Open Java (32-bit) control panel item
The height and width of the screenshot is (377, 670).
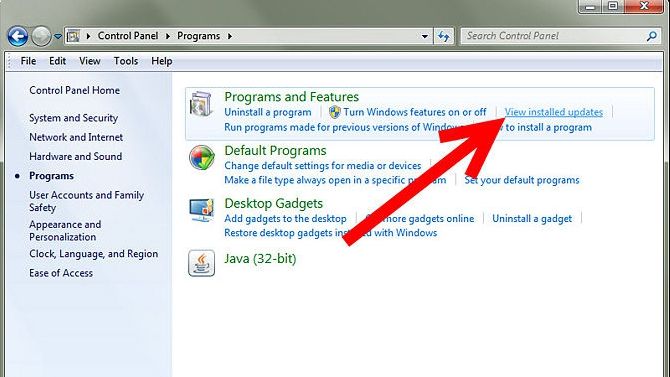[260, 259]
